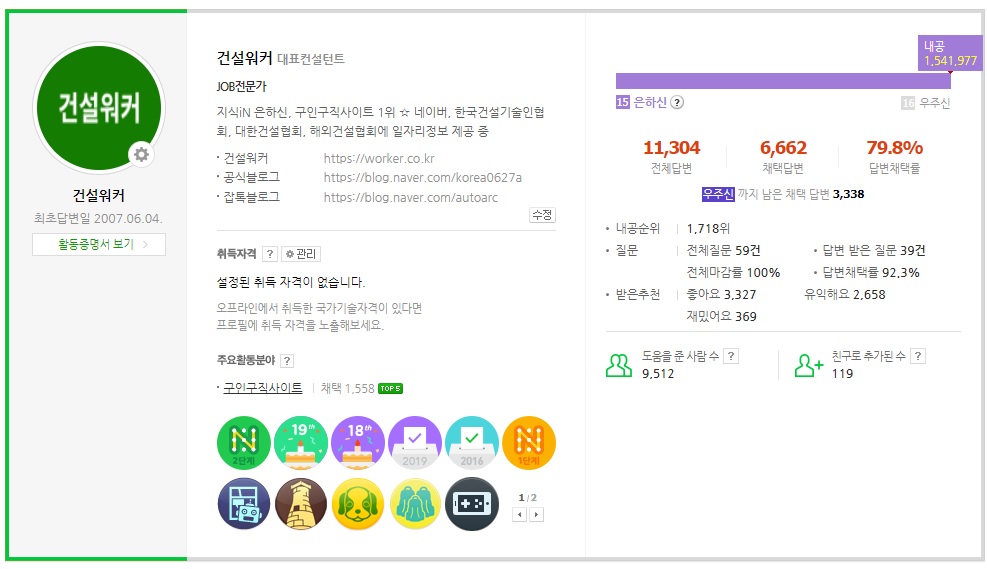Click the two-people 도움을 준 사람 icon
Screen dimensions: 987x569
point(619,365)
